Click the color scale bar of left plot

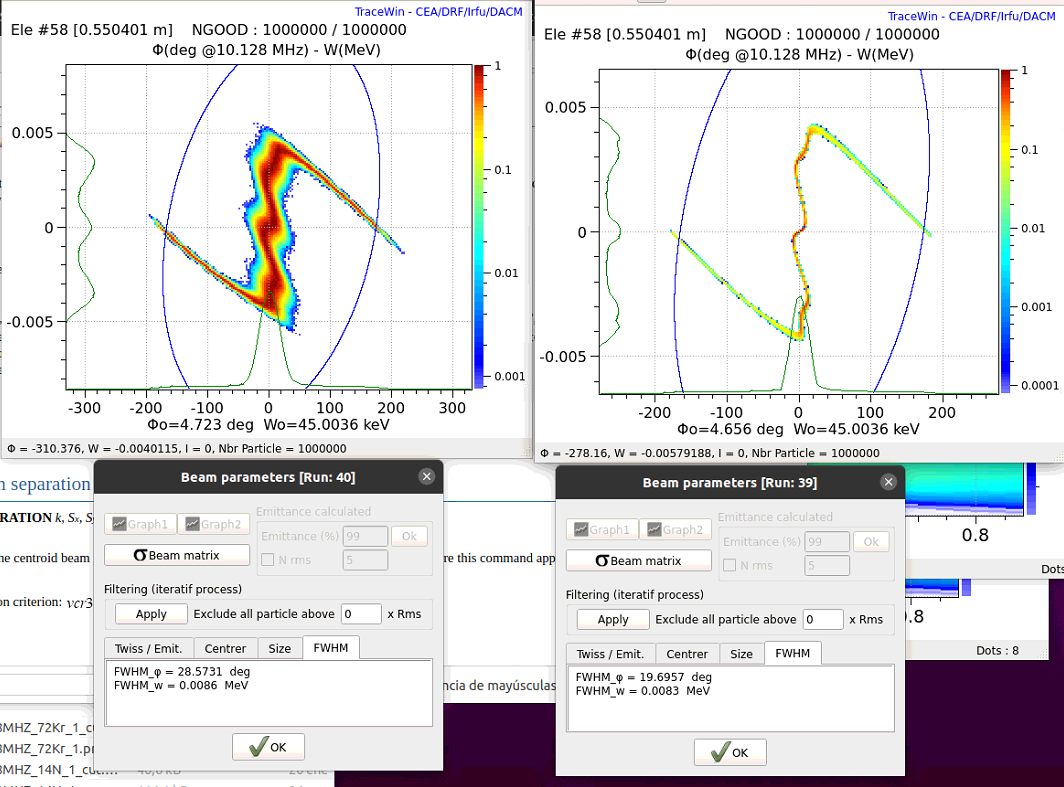[x=479, y=227]
